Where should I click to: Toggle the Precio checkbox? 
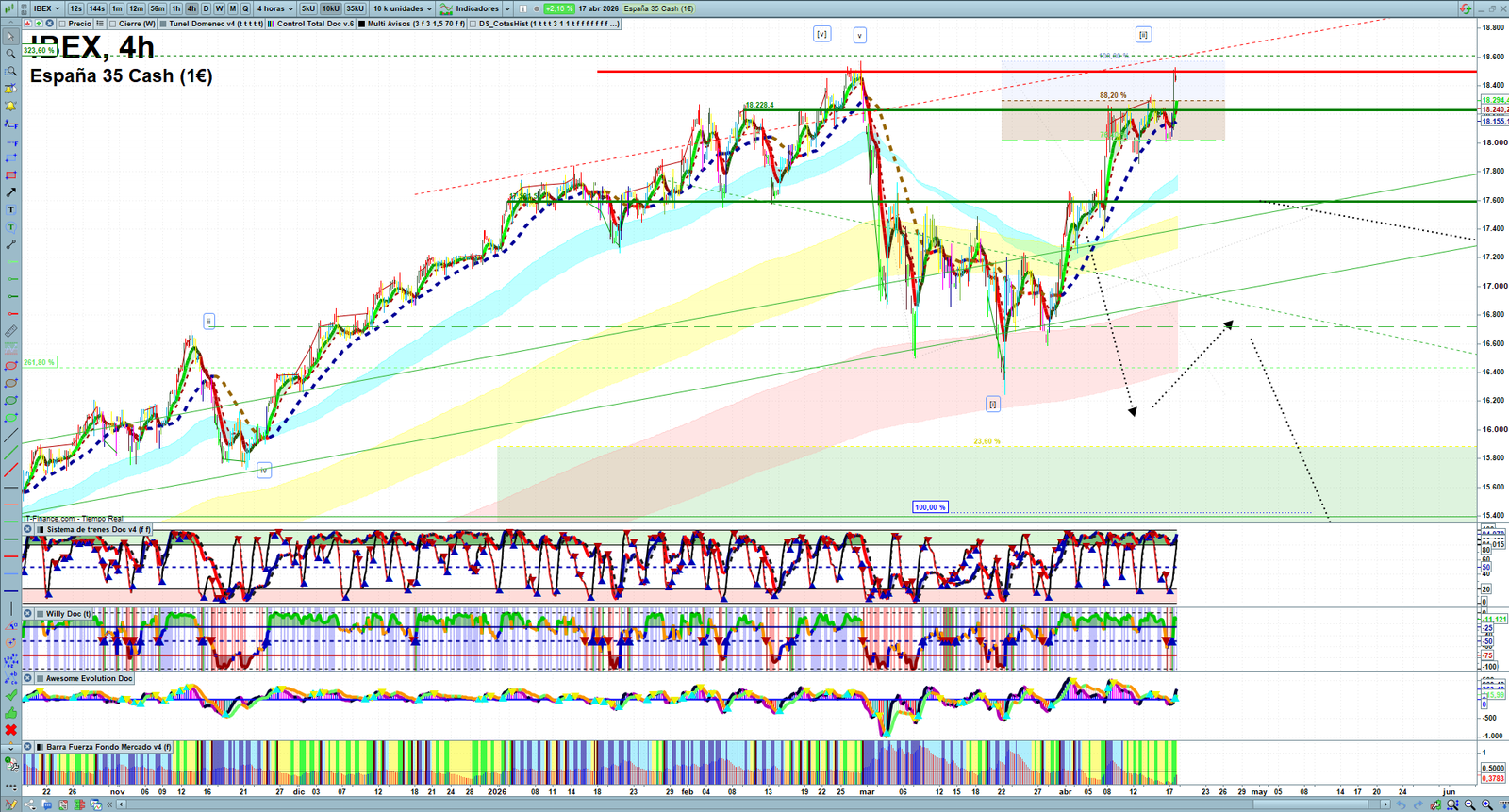tap(62, 24)
